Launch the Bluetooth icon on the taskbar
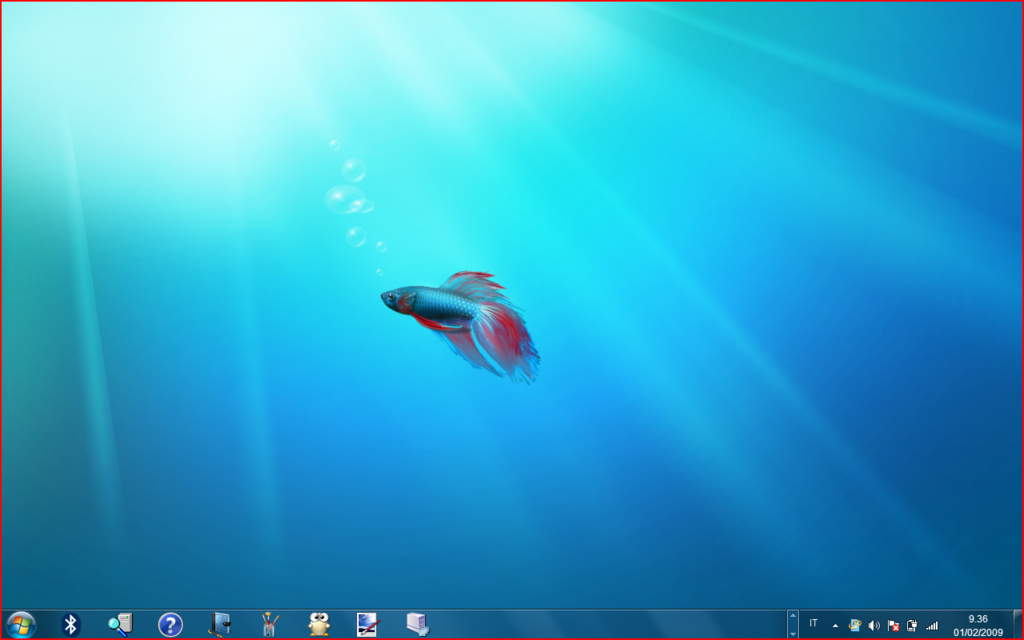This screenshot has width=1024, height=640. point(71,625)
